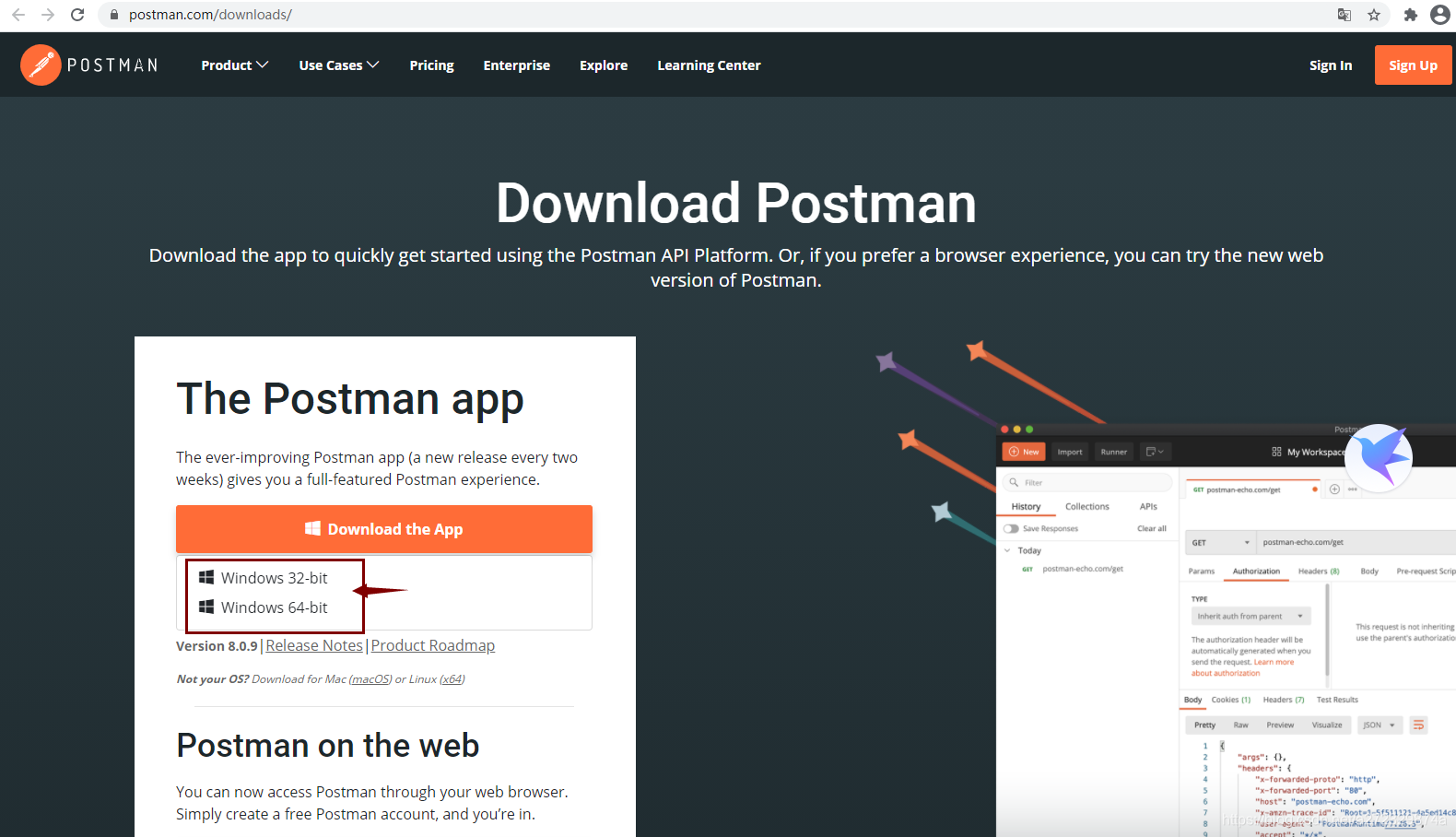Open the Pricing page

tap(432, 65)
